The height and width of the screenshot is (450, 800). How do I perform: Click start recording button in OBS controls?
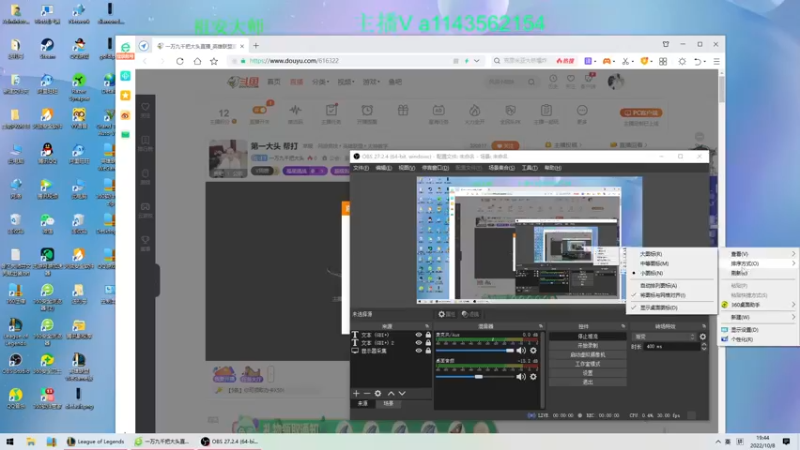pyautogui.click(x=588, y=345)
